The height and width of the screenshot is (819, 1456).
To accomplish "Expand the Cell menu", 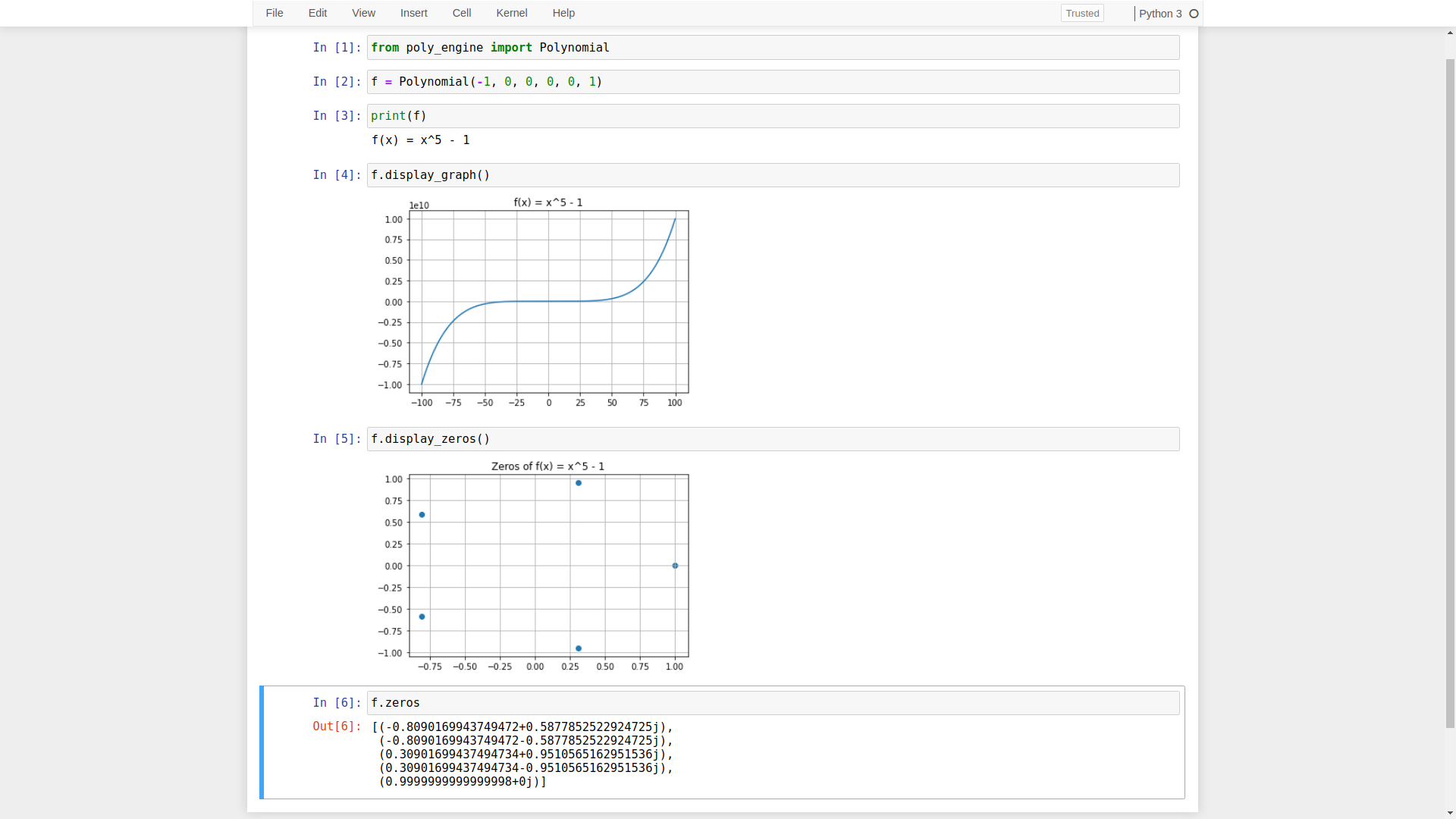I will [x=461, y=13].
